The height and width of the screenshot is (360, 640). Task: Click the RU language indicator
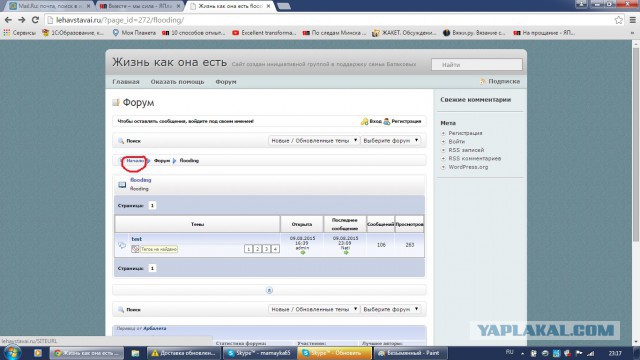[509, 352]
